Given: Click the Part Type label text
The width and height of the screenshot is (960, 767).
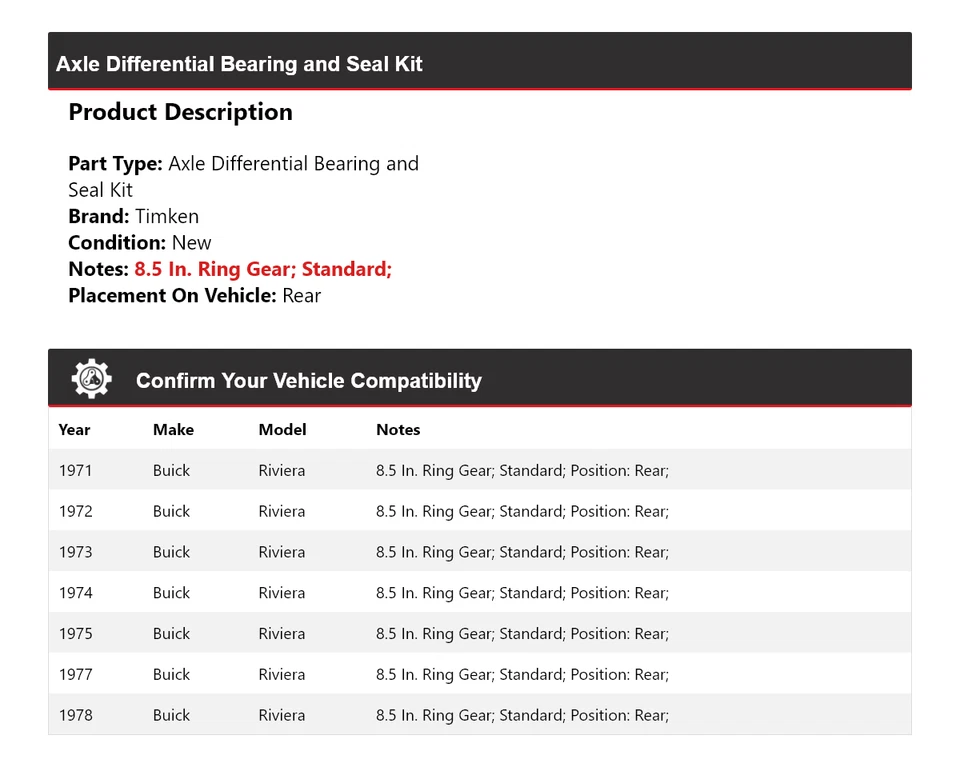Looking at the screenshot, I should pyautogui.click(x=115, y=164).
